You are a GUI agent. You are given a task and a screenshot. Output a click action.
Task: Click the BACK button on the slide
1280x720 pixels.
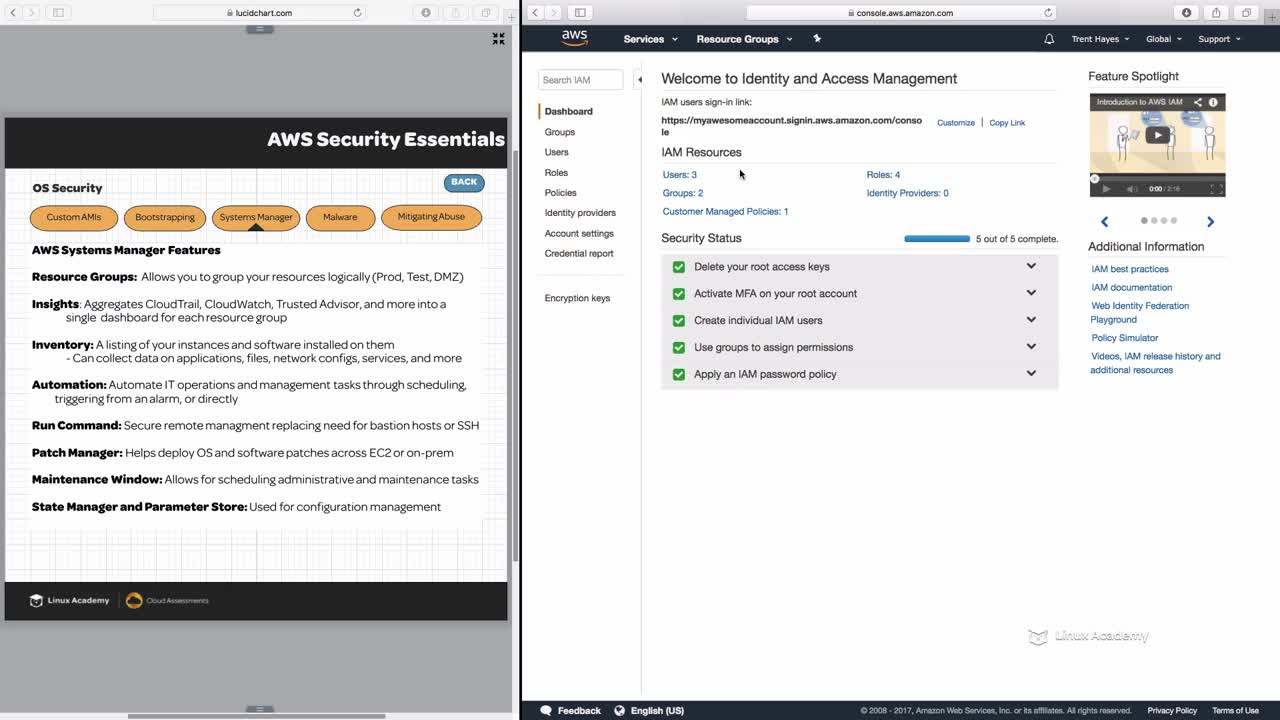[x=464, y=182]
